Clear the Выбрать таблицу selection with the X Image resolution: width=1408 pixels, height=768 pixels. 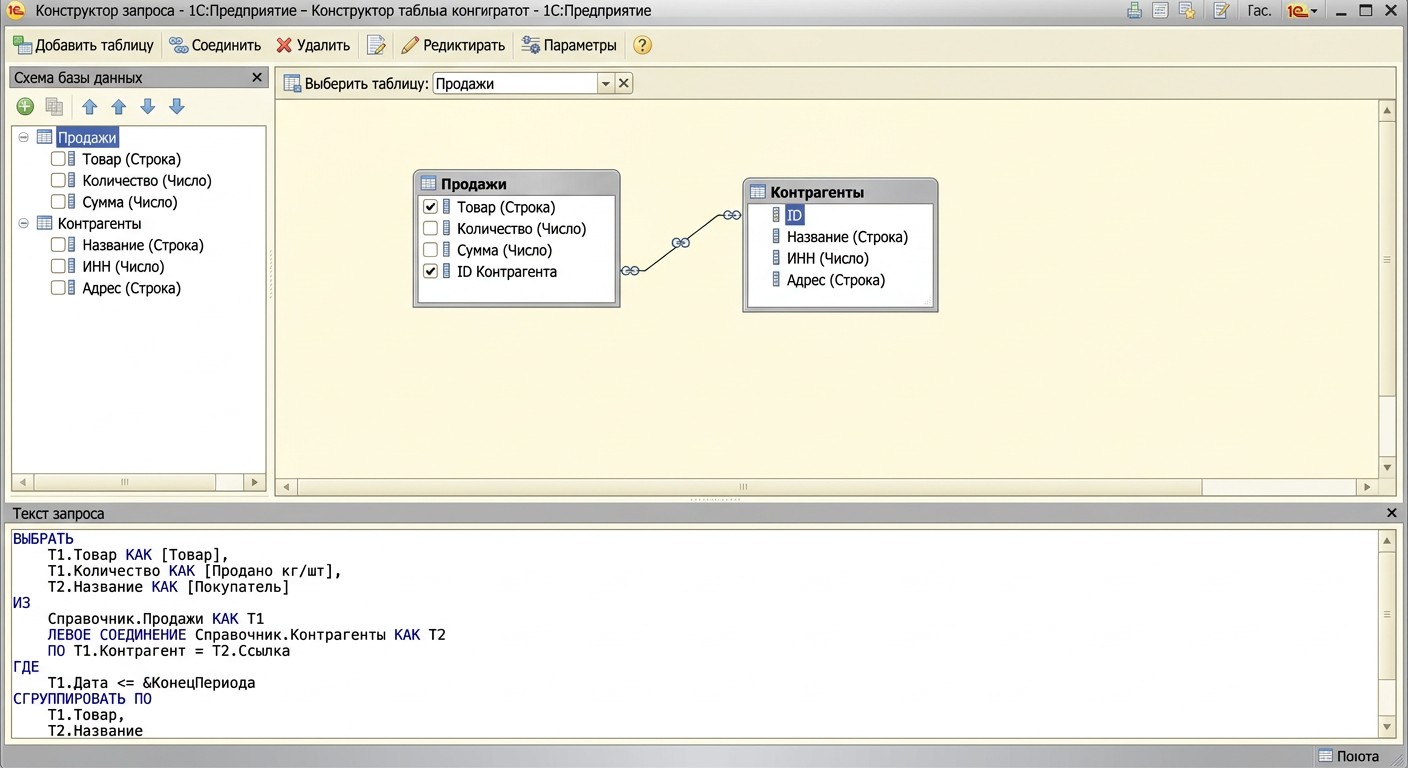click(x=624, y=84)
